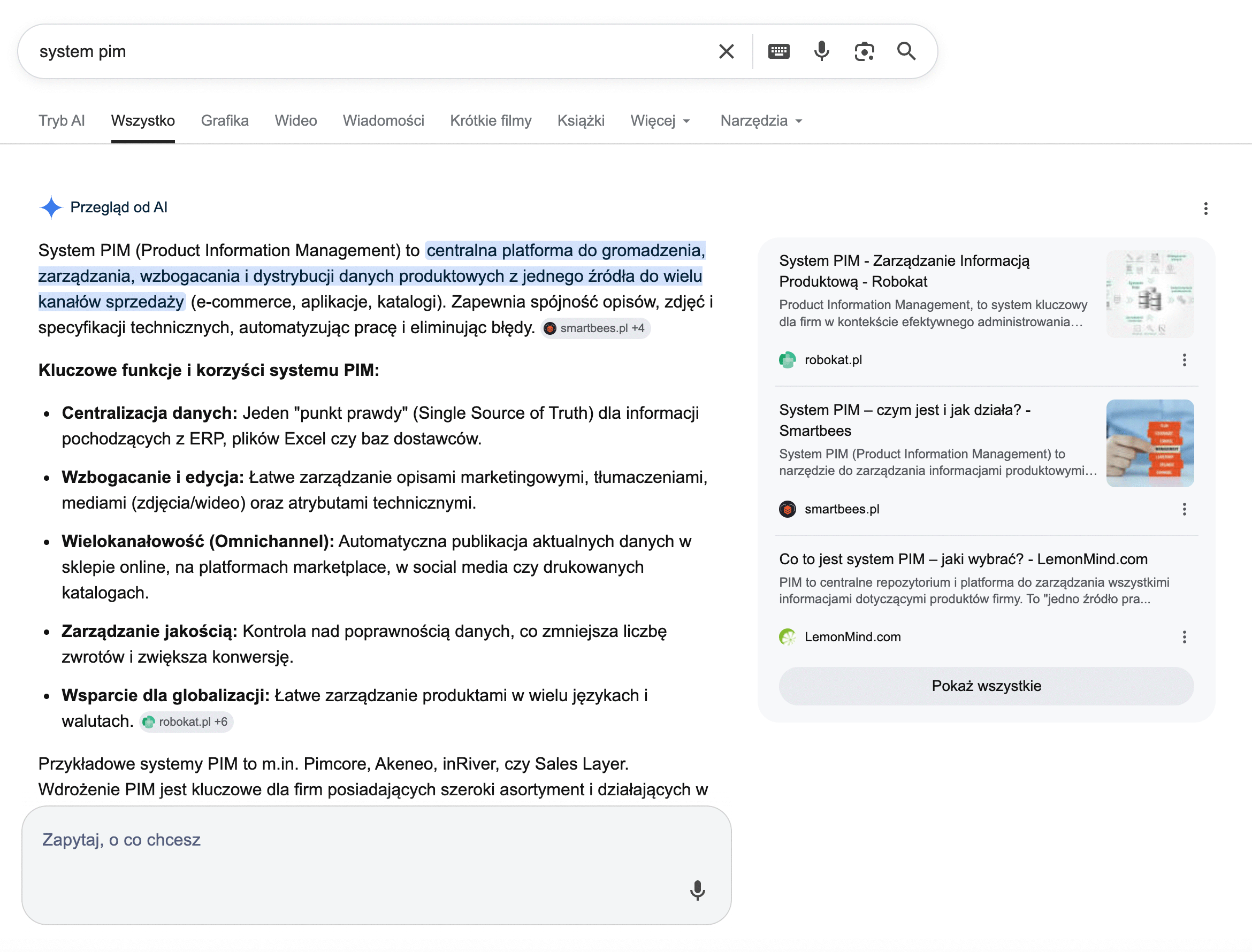The image size is (1252, 952).
Task: Click the robokat.pl source name
Action: point(833,360)
